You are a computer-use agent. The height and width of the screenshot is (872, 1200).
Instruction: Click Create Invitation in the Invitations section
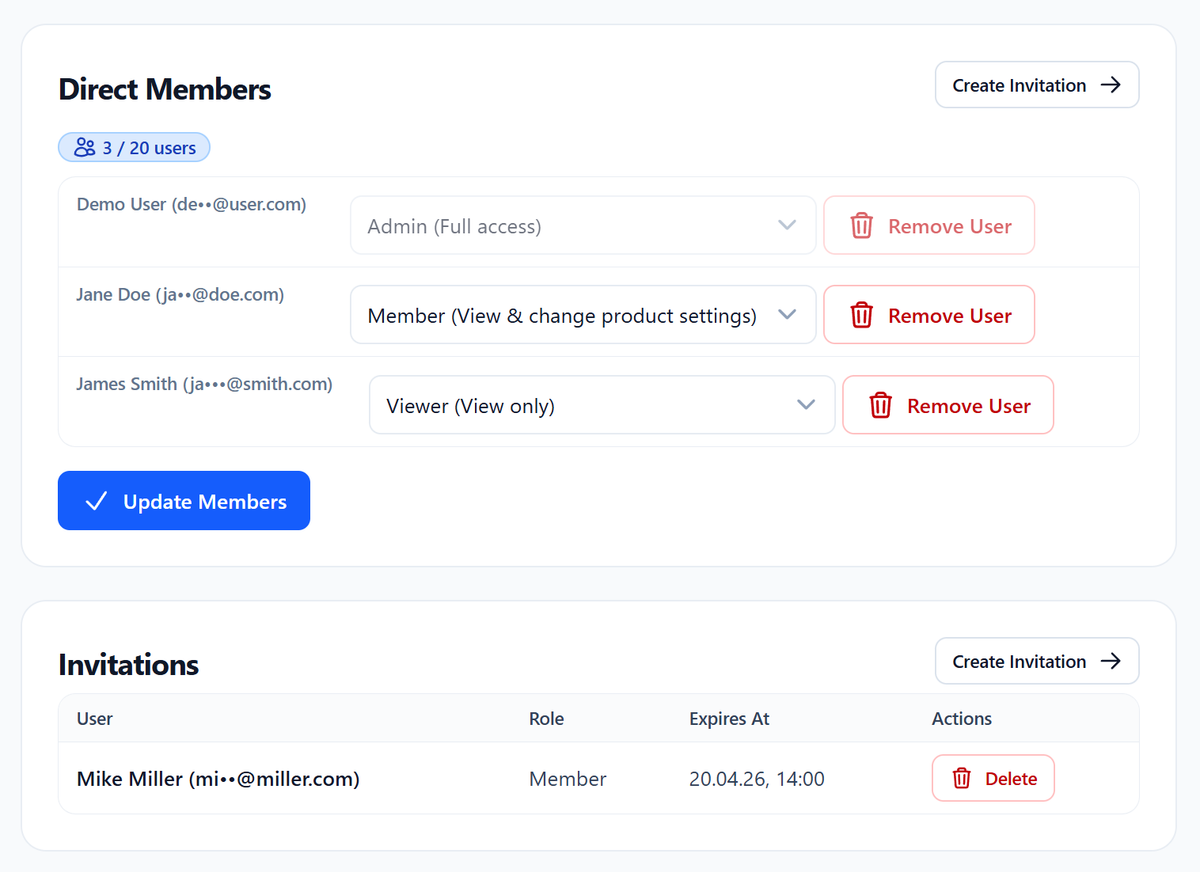pyautogui.click(x=1036, y=660)
